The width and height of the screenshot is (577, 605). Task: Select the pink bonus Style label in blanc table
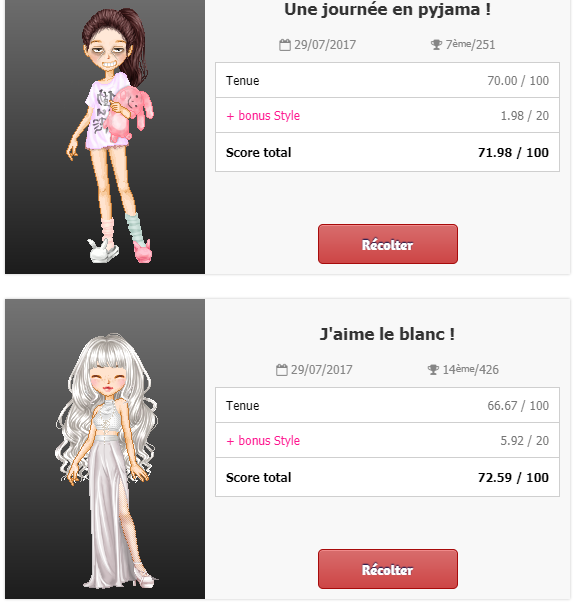[263, 441]
